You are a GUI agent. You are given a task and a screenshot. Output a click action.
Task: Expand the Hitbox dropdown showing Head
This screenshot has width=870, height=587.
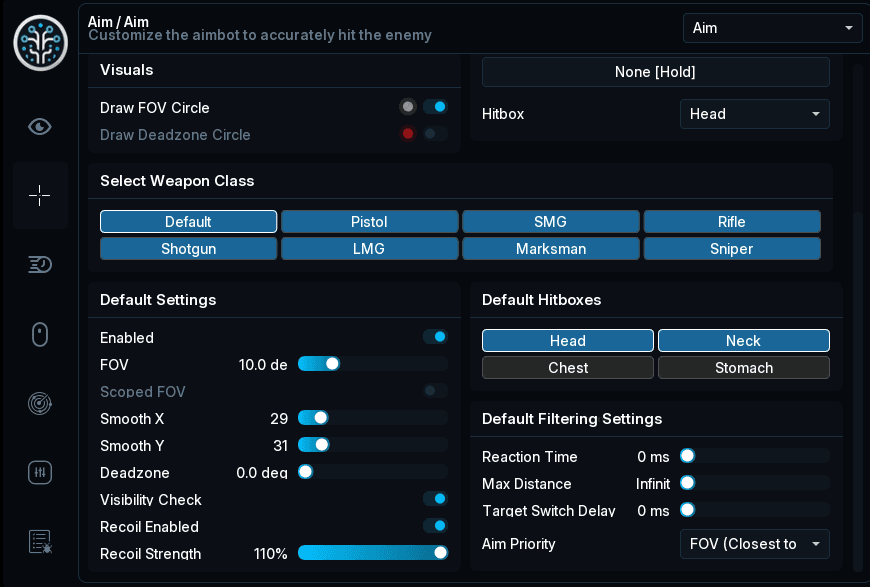coord(755,114)
